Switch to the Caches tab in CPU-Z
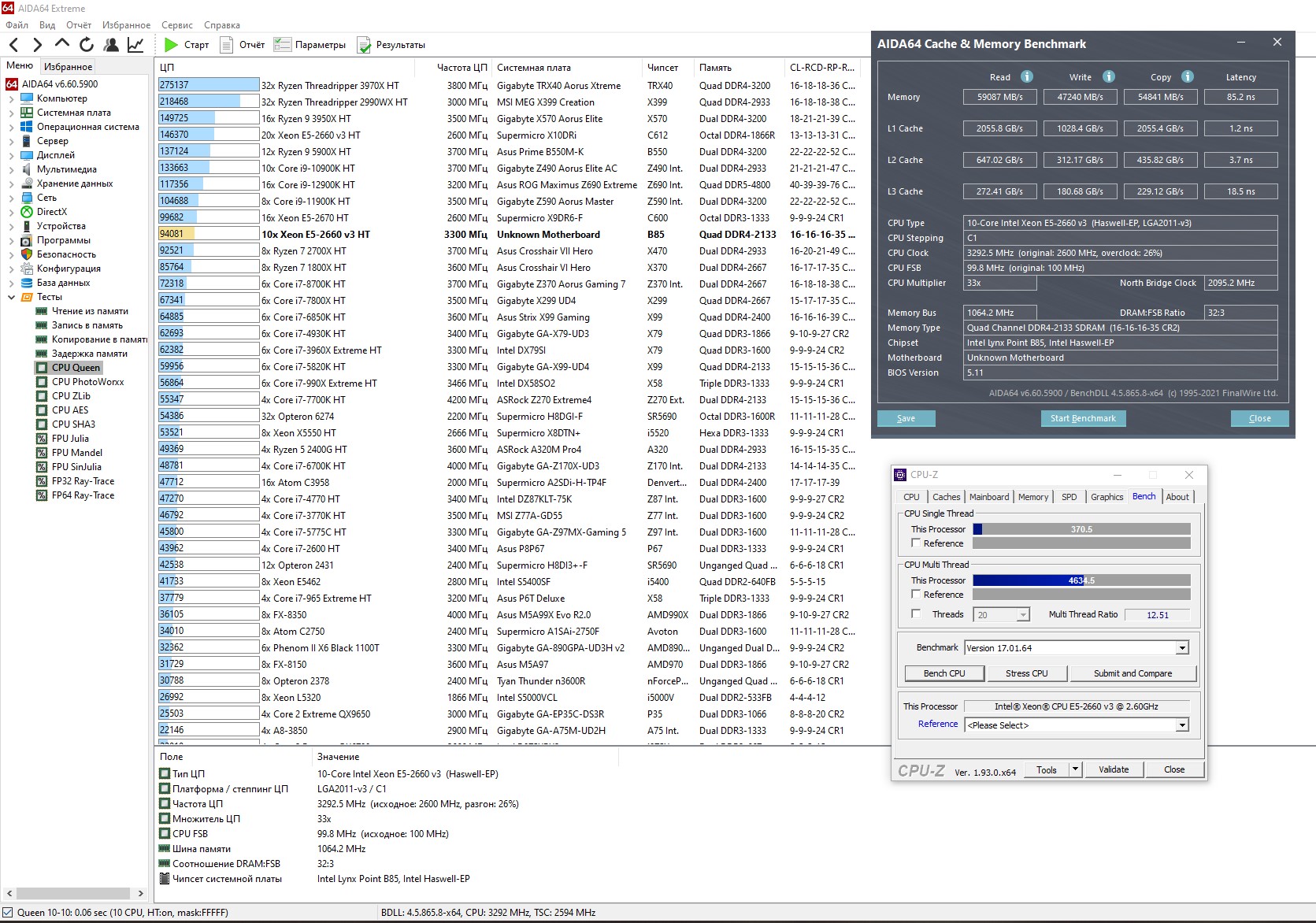The height and width of the screenshot is (923, 1316). pos(946,497)
